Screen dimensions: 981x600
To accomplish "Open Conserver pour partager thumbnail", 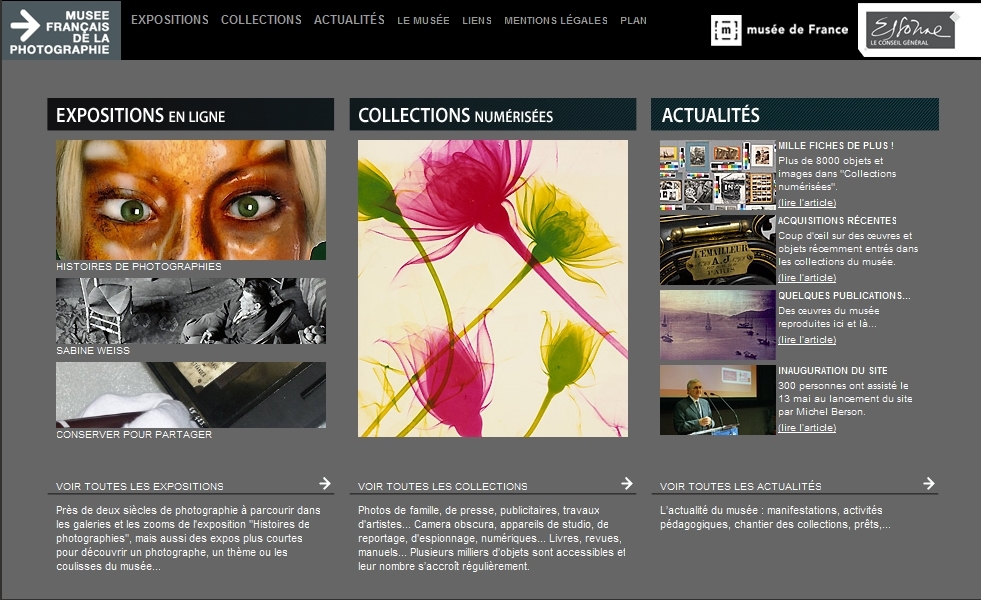I will [x=191, y=395].
